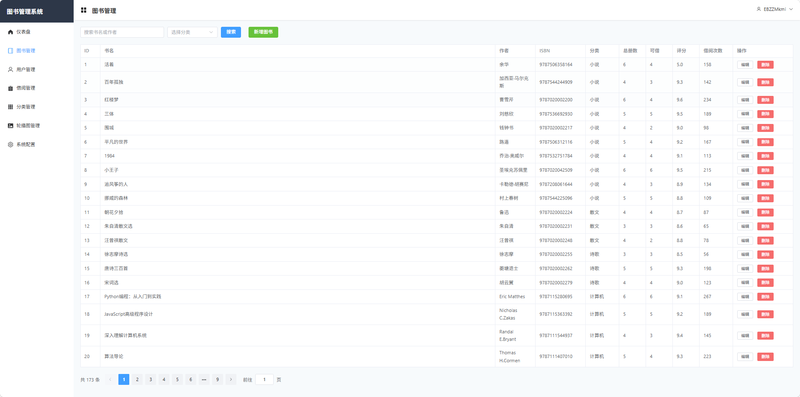Click the blue 搜索 button
This screenshot has height=397, width=800.
tap(231, 32)
